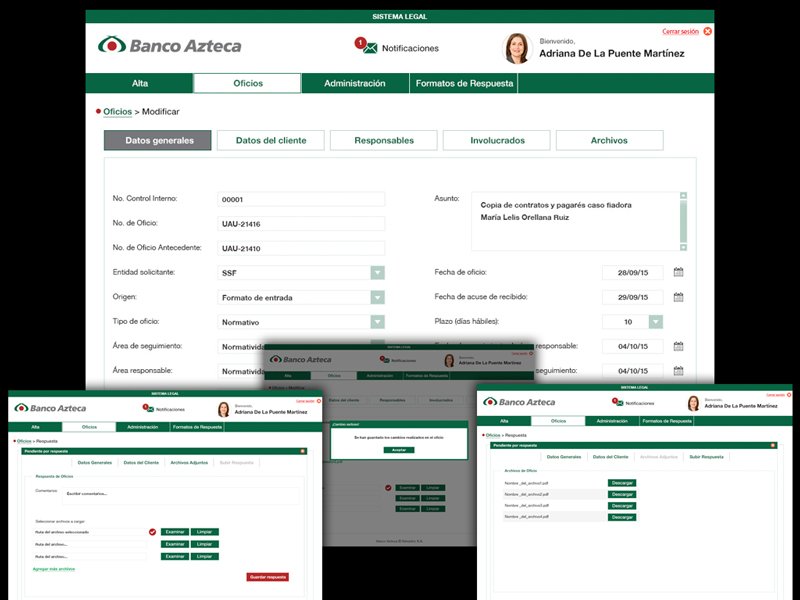This screenshot has width=800, height=600.
Task: Click the user avatar photo in the main window
Action: (517, 48)
